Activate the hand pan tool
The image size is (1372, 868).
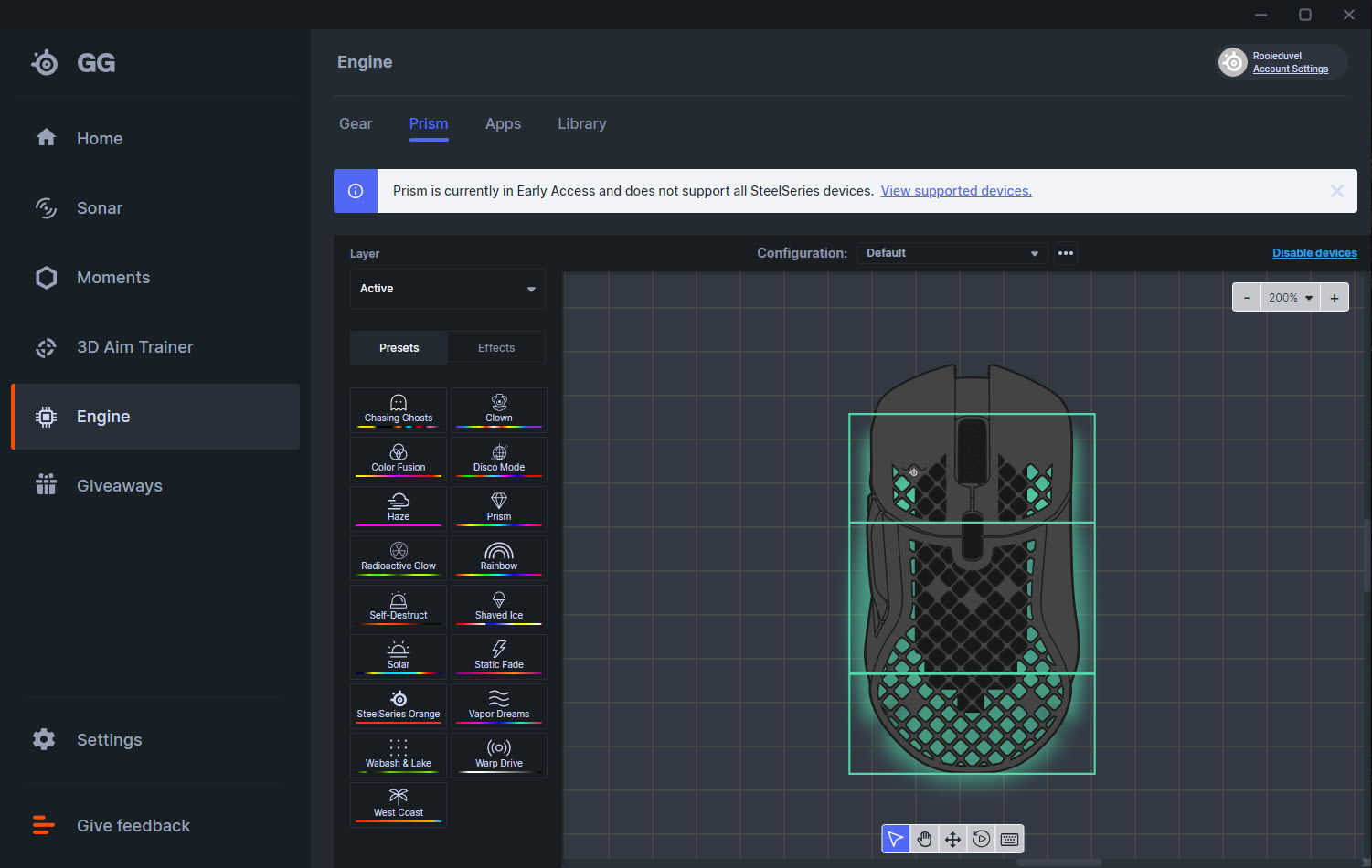pos(924,839)
